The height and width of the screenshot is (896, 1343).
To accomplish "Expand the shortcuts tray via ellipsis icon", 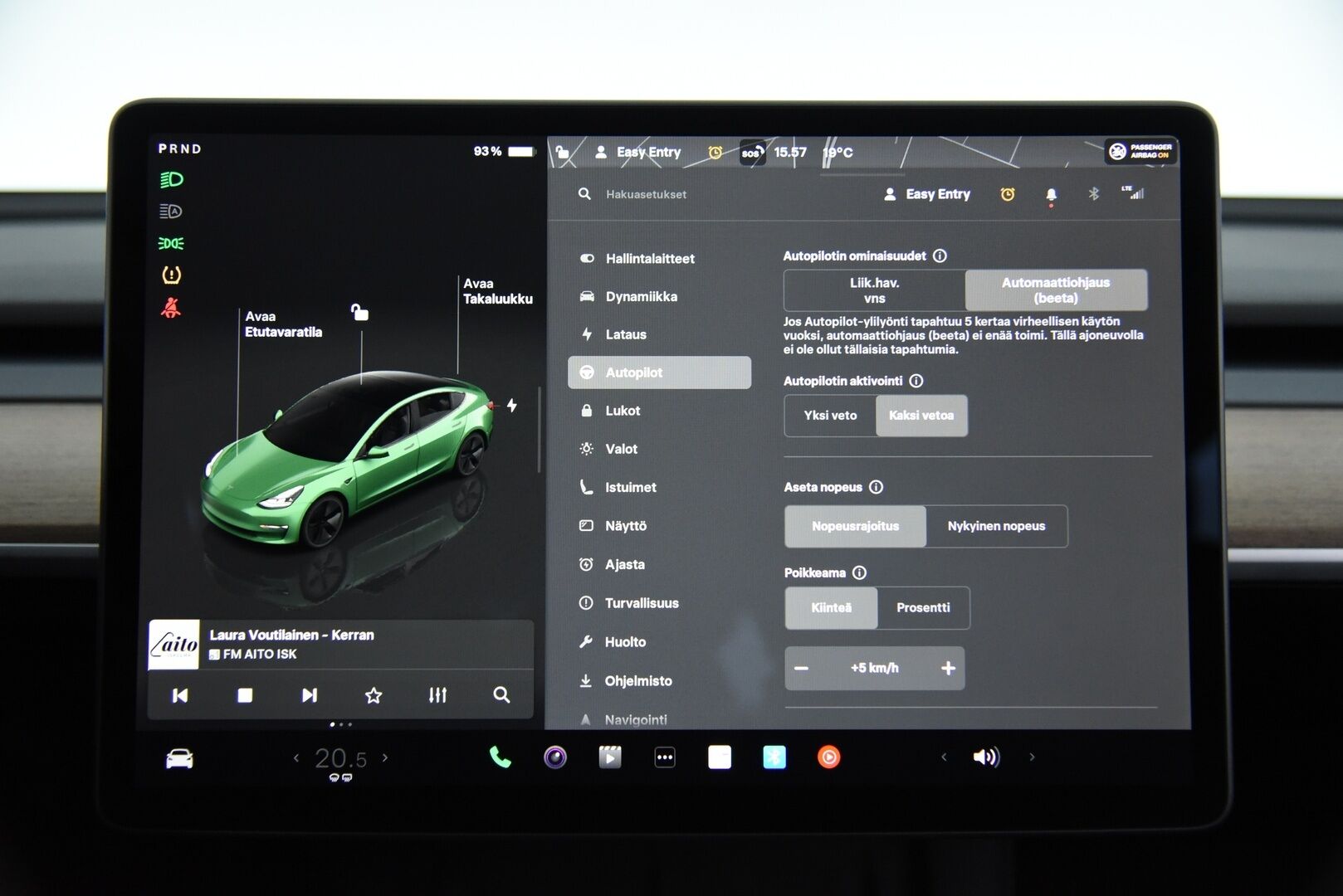I will pos(664,757).
